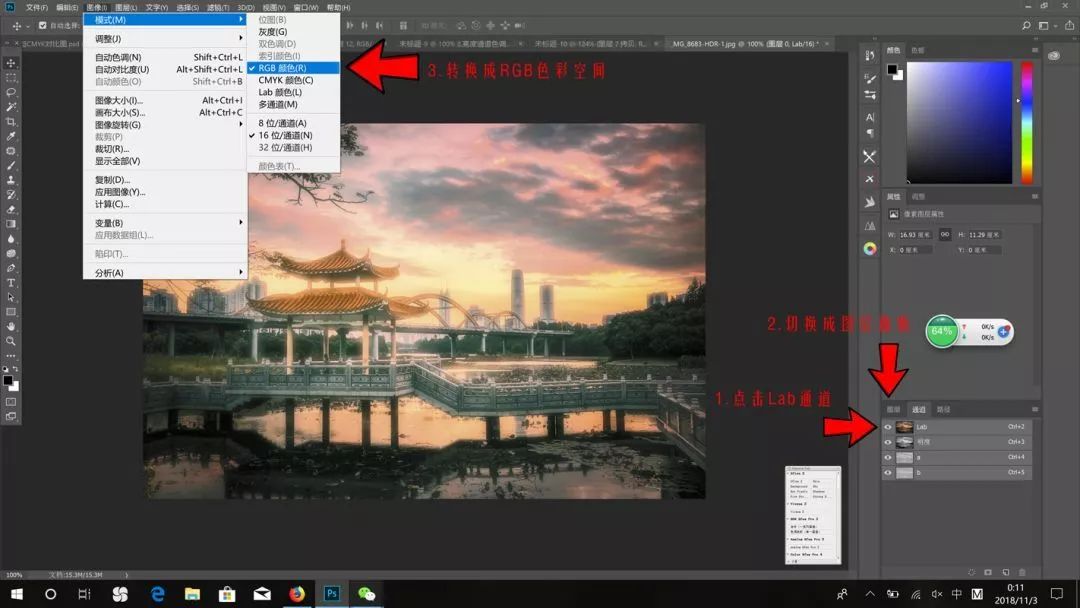Open 图像大小 image size dialog
Screen dimensions: 1080x608
pyautogui.click(x=120, y=103)
